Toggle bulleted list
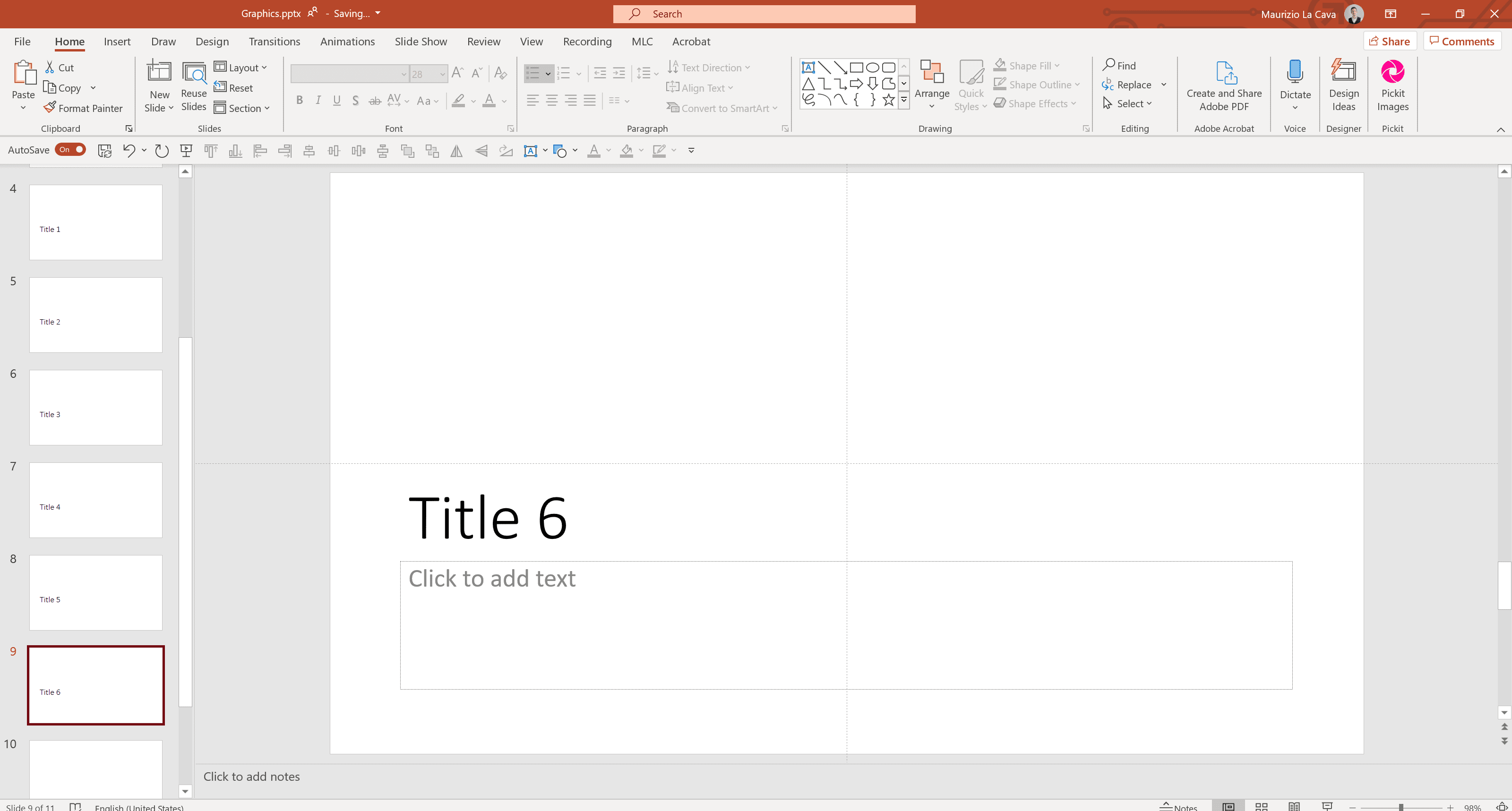 tap(533, 73)
